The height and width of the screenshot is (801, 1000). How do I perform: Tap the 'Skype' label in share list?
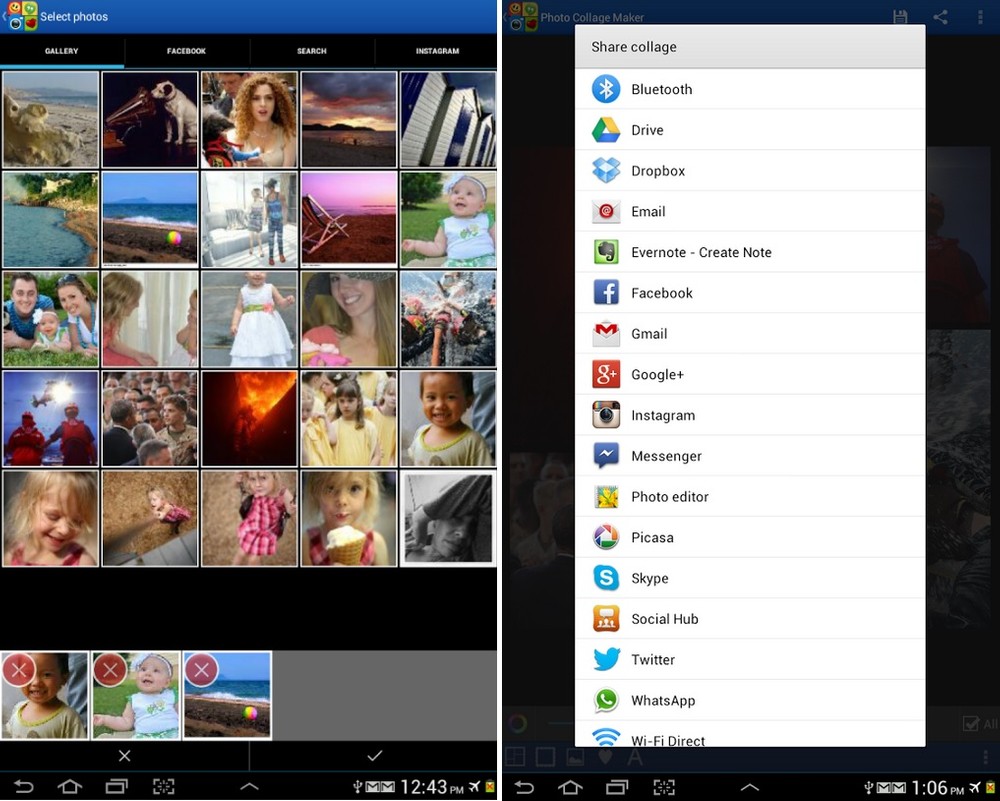pos(650,578)
